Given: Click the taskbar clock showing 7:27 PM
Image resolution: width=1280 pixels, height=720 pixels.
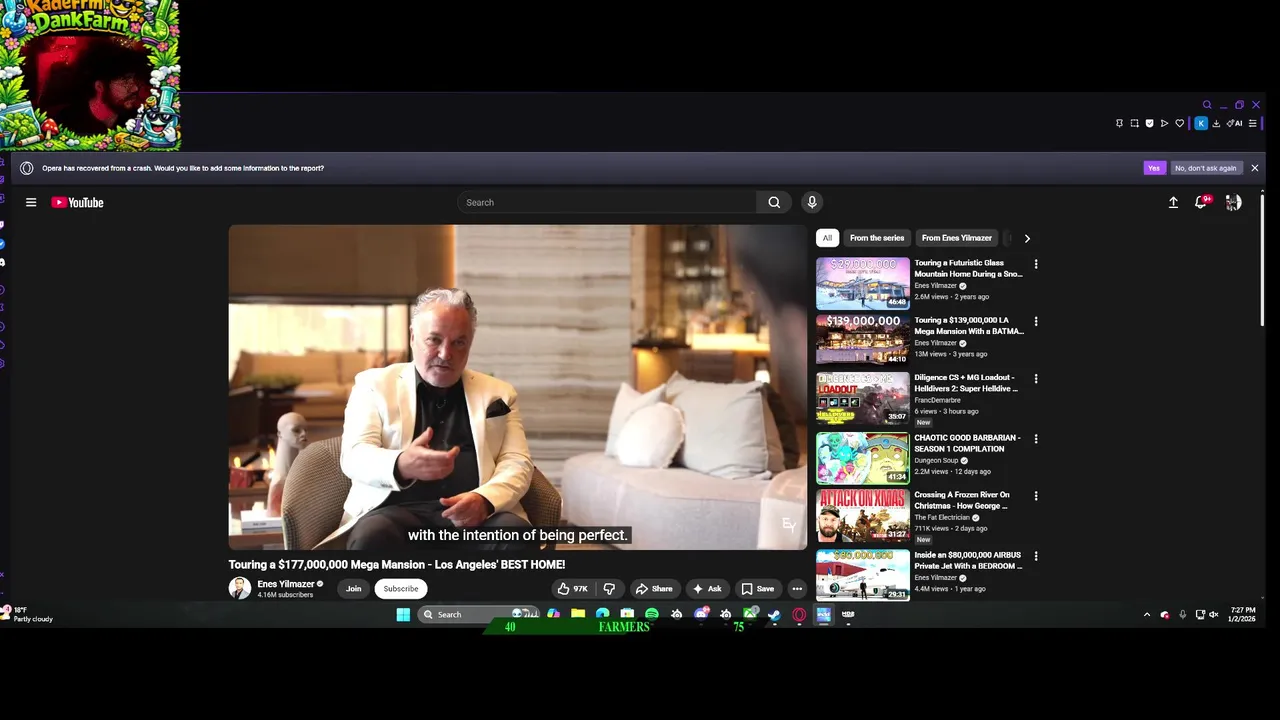Looking at the screenshot, I should [1243, 614].
